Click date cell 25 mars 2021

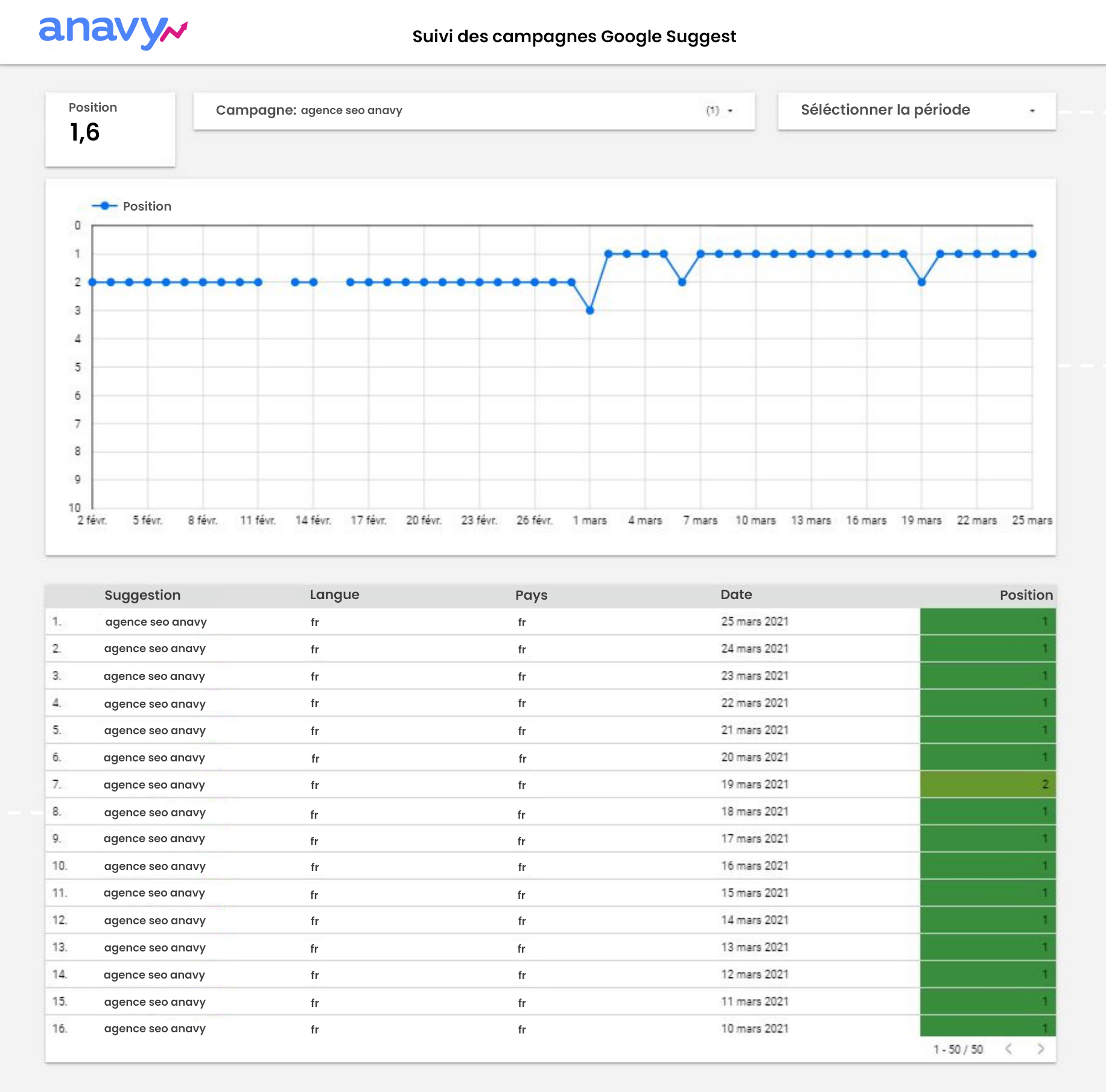(755, 621)
